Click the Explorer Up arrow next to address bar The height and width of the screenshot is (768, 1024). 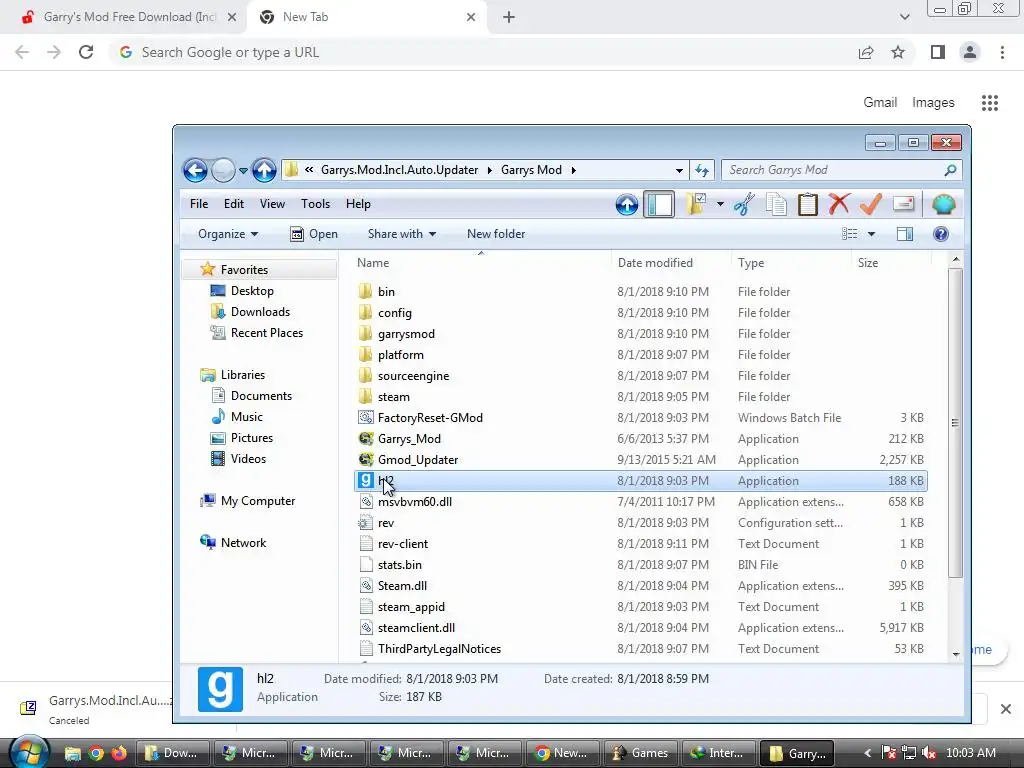click(264, 170)
